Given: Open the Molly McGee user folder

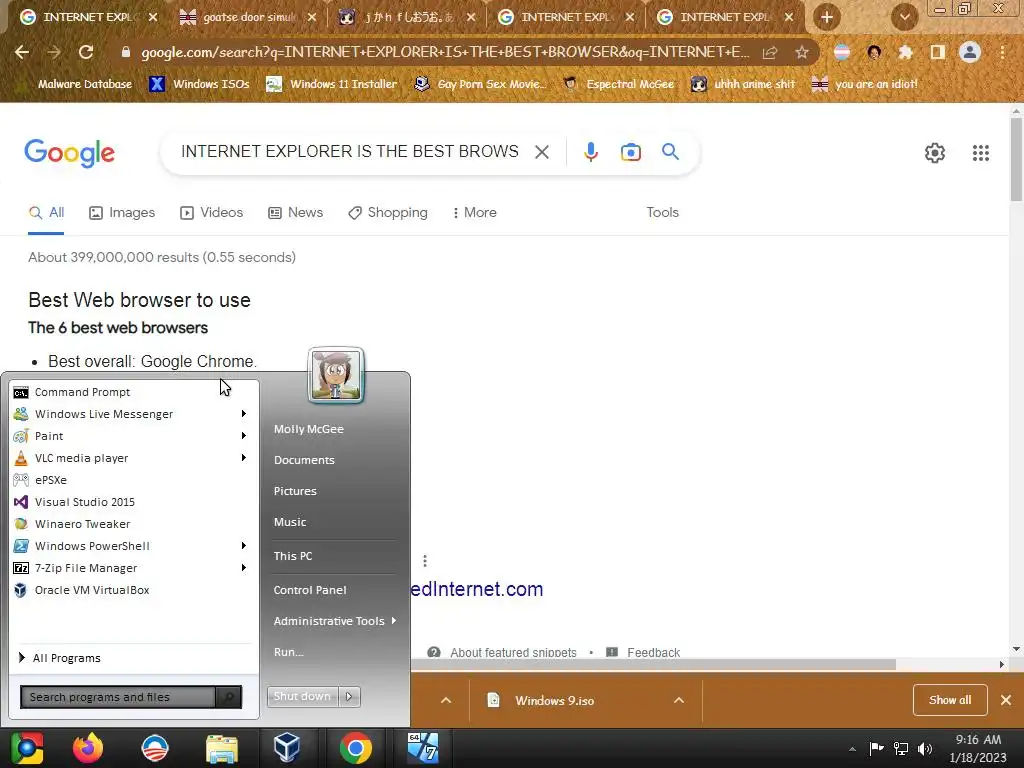Looking at the screenshot, I should (309, 429).
